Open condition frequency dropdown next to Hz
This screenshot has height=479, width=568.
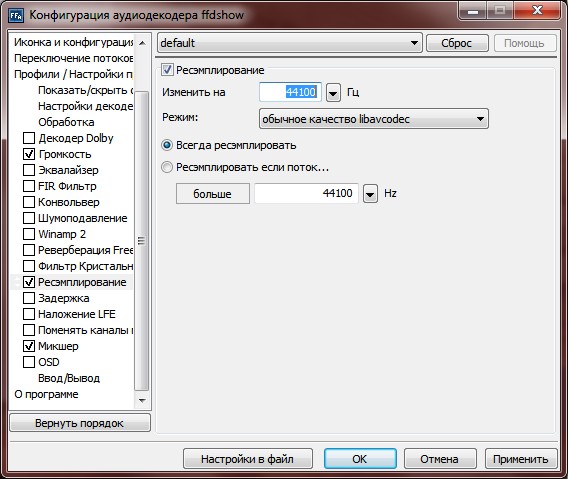tap(370, 194)
